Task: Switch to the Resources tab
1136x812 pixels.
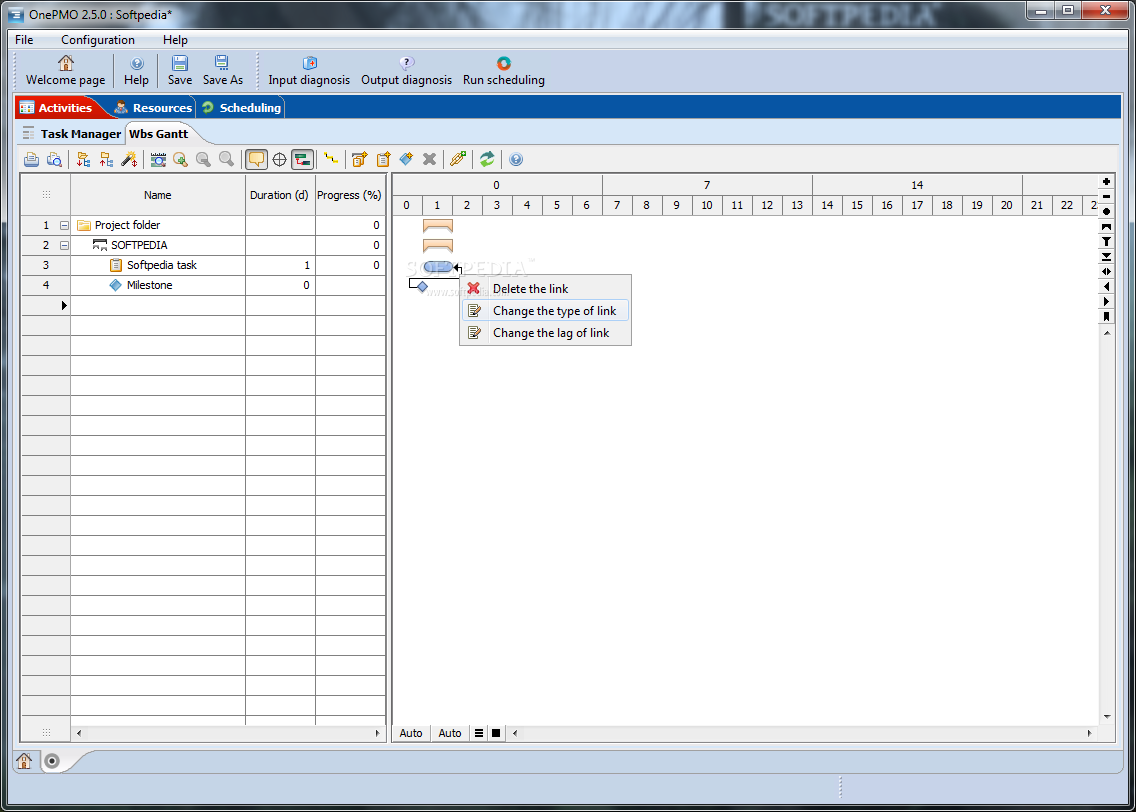Action: (x=153, y=108)
